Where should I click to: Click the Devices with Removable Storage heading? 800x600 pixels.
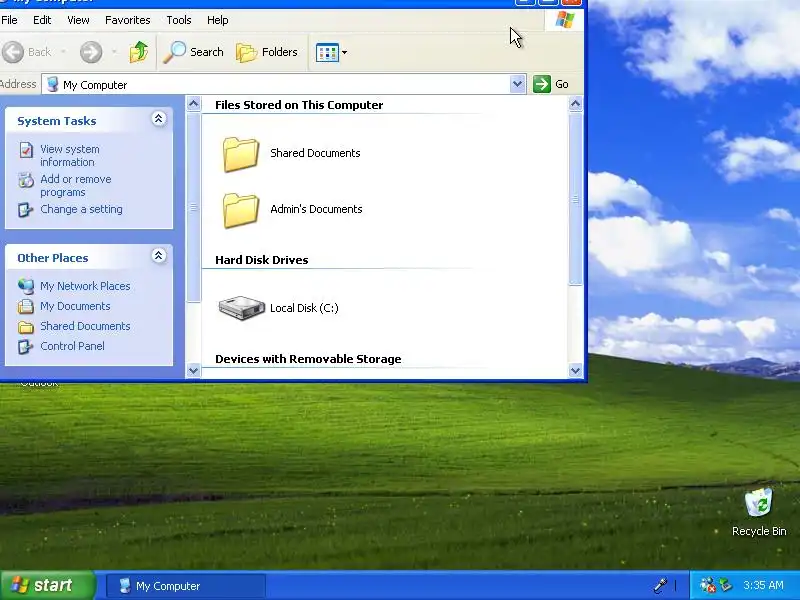click(308, 359)
